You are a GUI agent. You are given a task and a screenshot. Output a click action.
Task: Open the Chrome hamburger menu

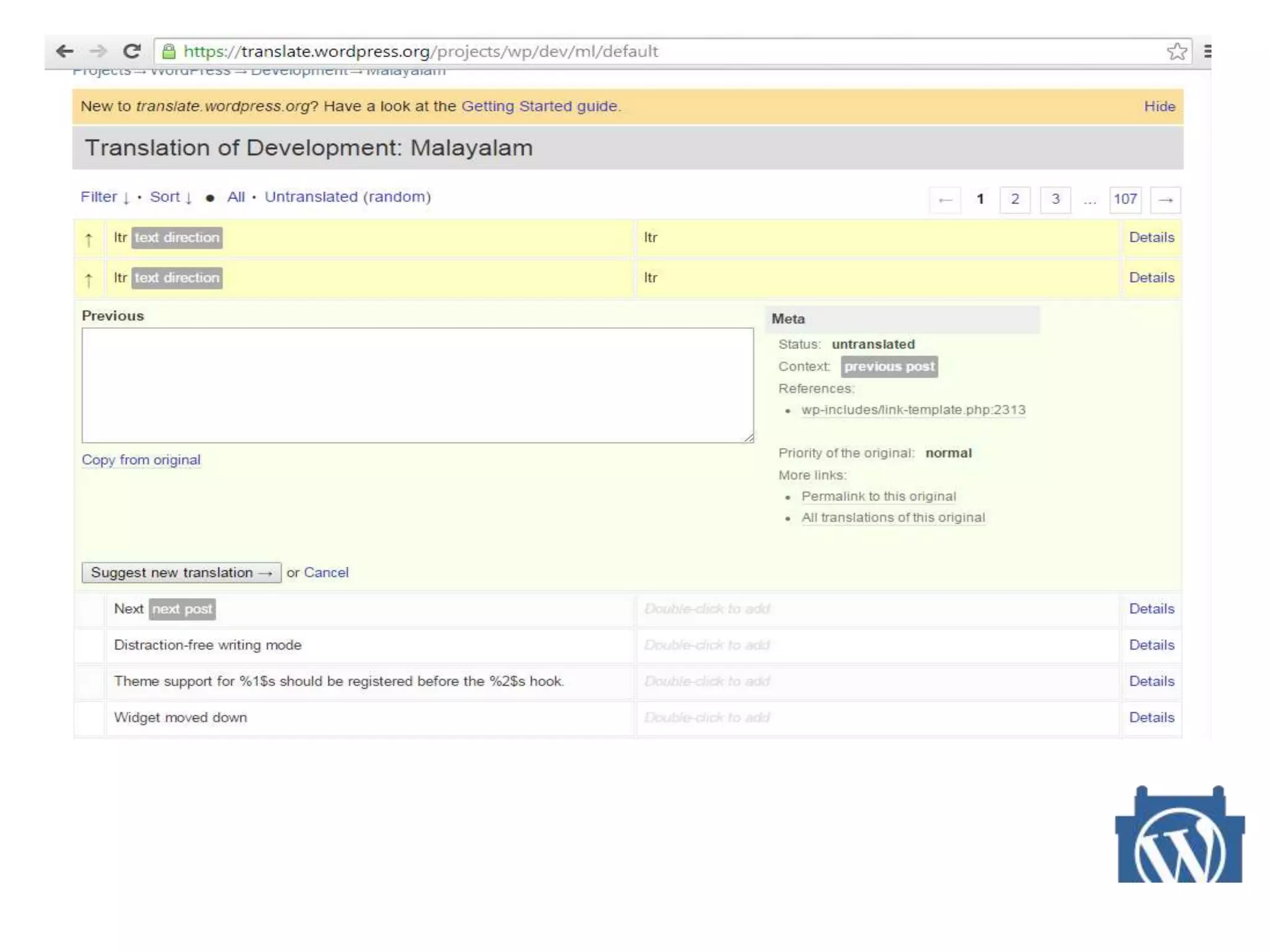click(x=1207, y=51)
